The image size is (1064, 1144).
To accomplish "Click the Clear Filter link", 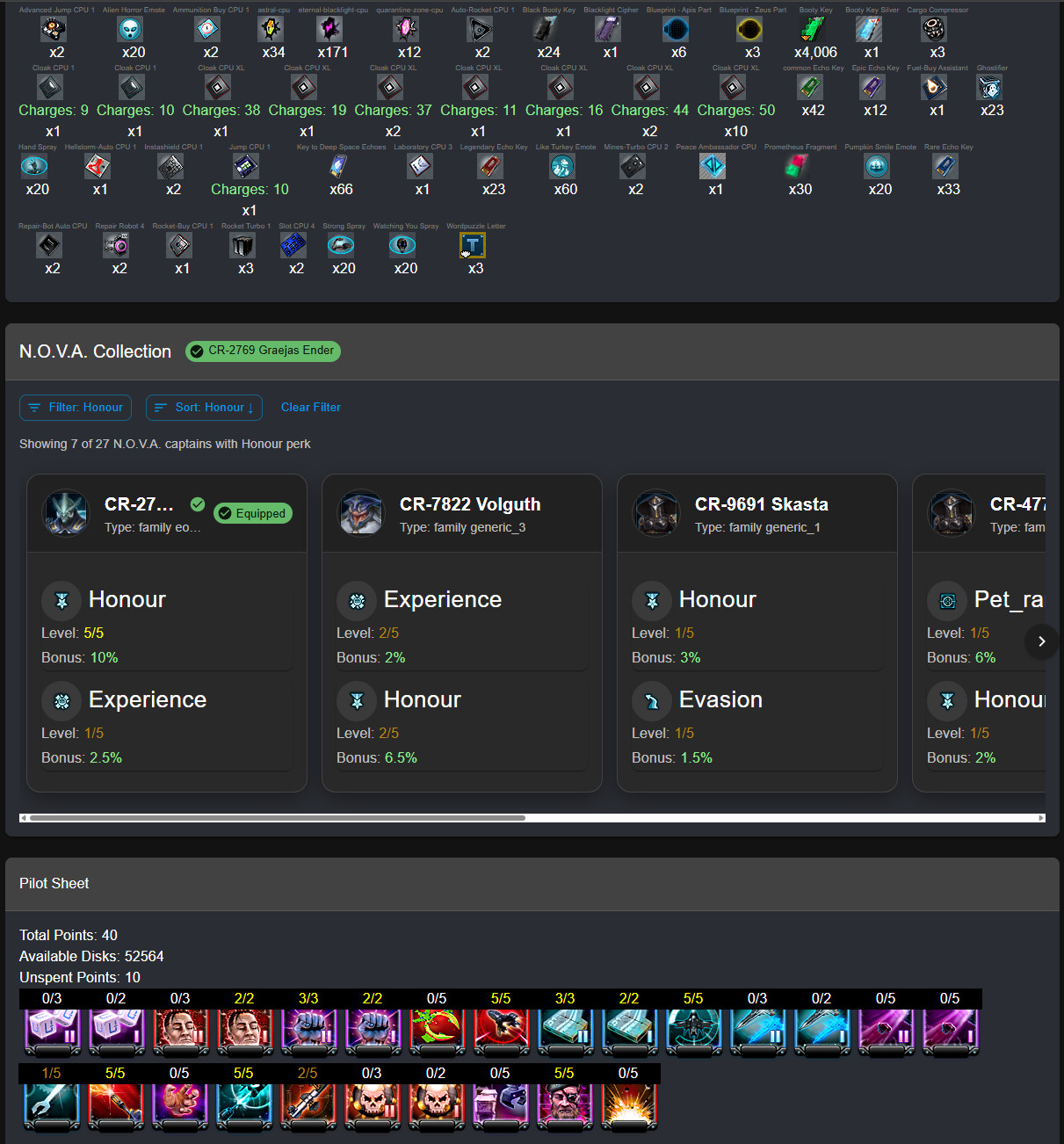I will point(310,408).
